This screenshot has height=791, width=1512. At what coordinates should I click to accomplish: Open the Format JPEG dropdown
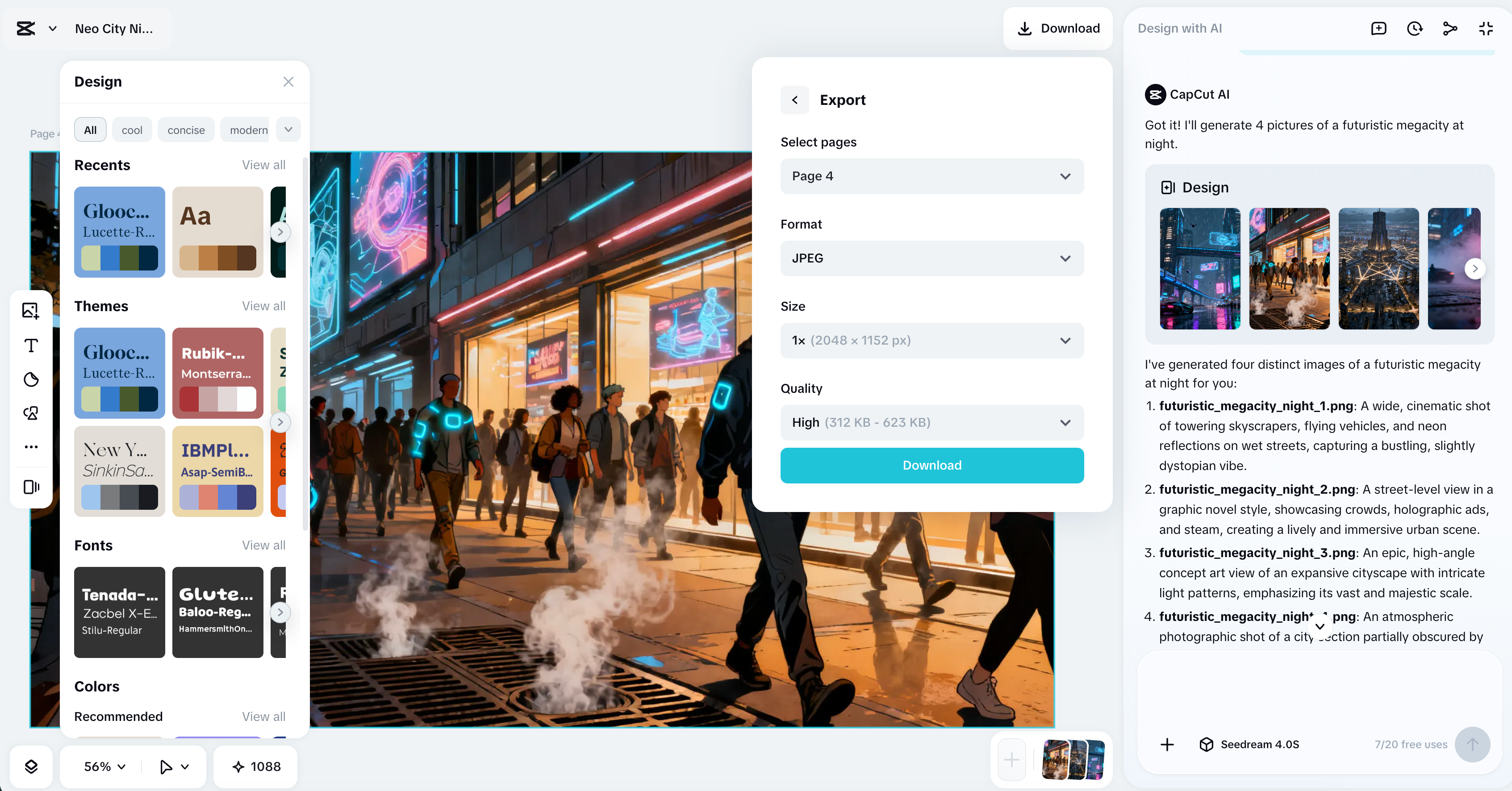coord(931,258)
